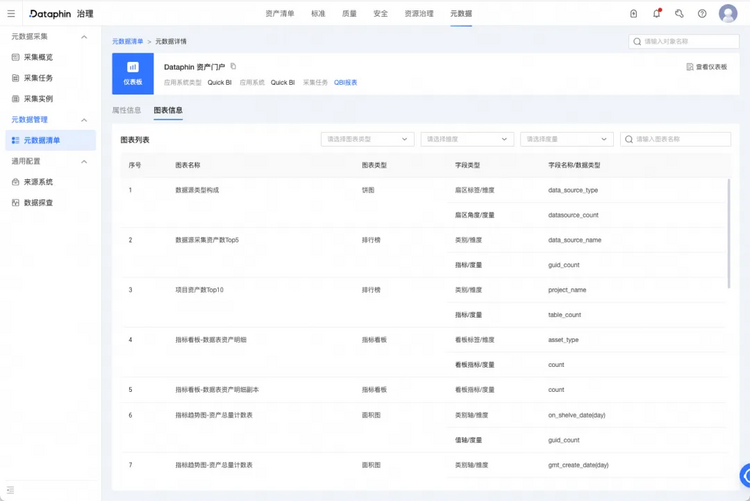Collapse the 元数据采集 section chevron

click(84, 37)
